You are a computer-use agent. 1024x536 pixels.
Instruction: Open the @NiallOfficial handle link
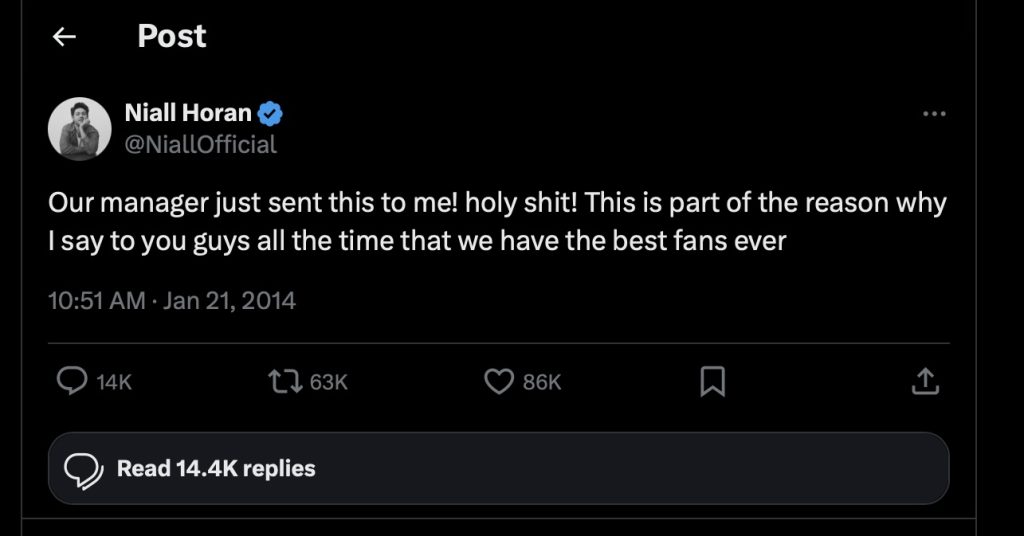(200, 144)
